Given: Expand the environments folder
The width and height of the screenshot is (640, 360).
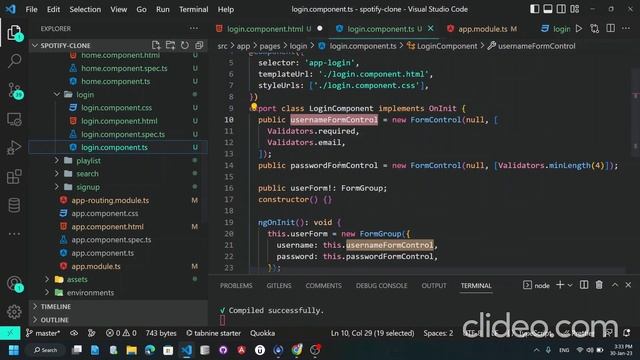Looking at the screenshot, I should click(x=47, y=293).
